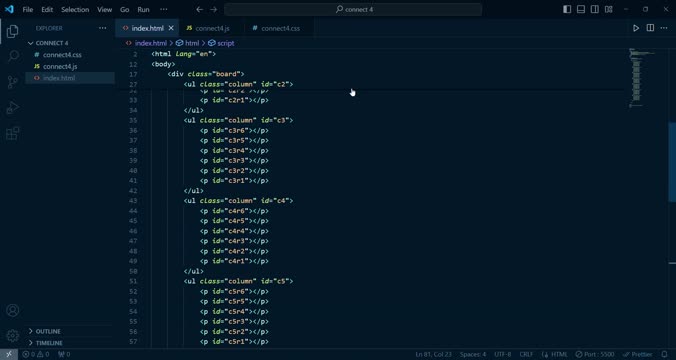Select the index.html editor tab

click(147, 28)
